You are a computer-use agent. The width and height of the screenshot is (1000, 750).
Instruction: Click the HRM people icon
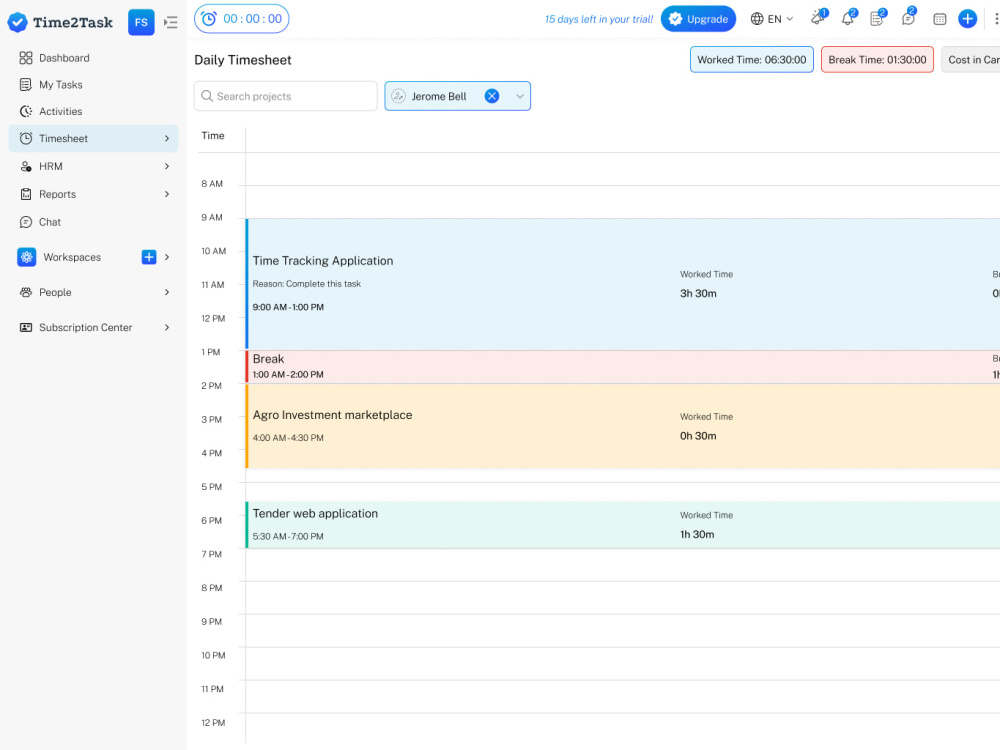tap(26, 166)
